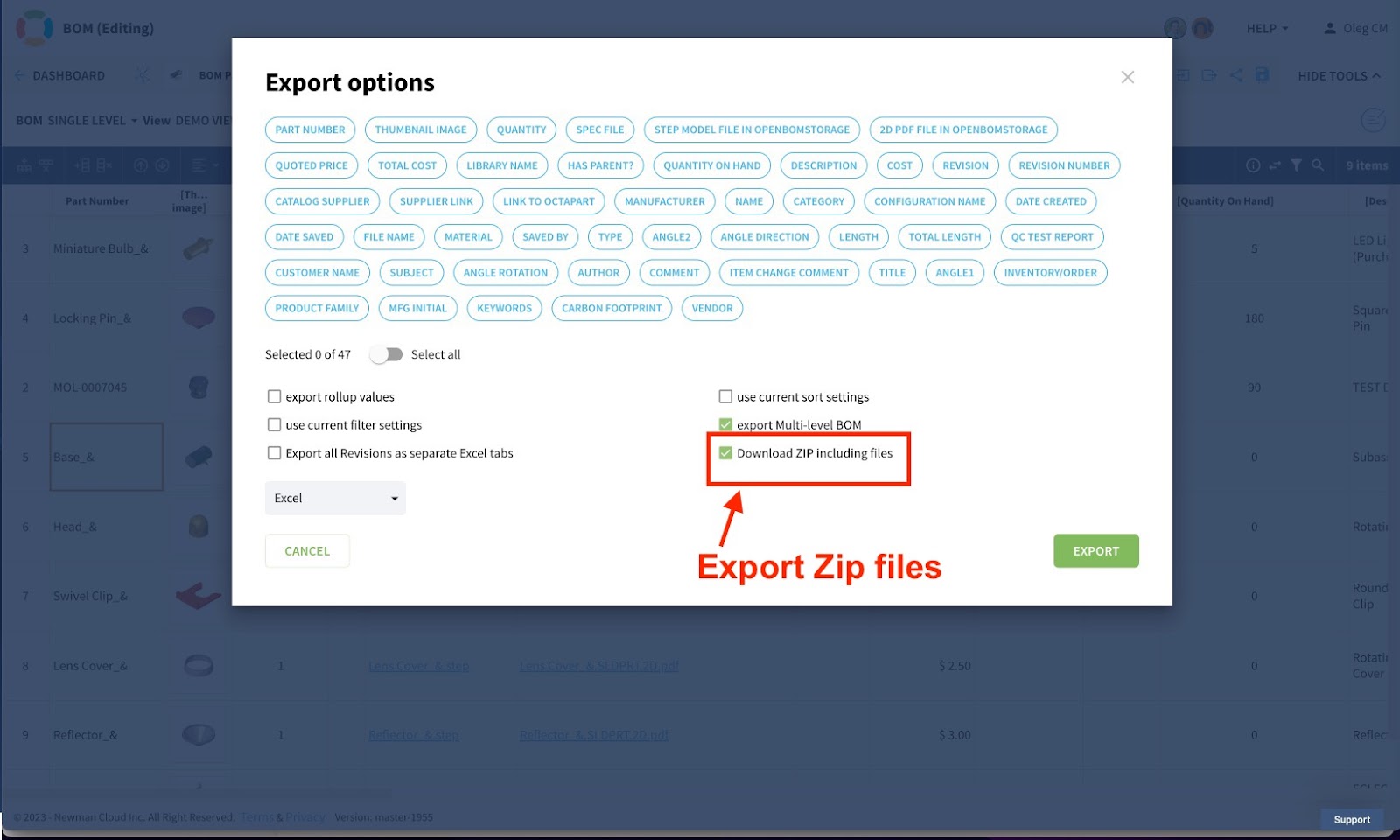Open the Terms link in footer
Viewport: 1400px width, 840px height.
[x=257, y=817]
